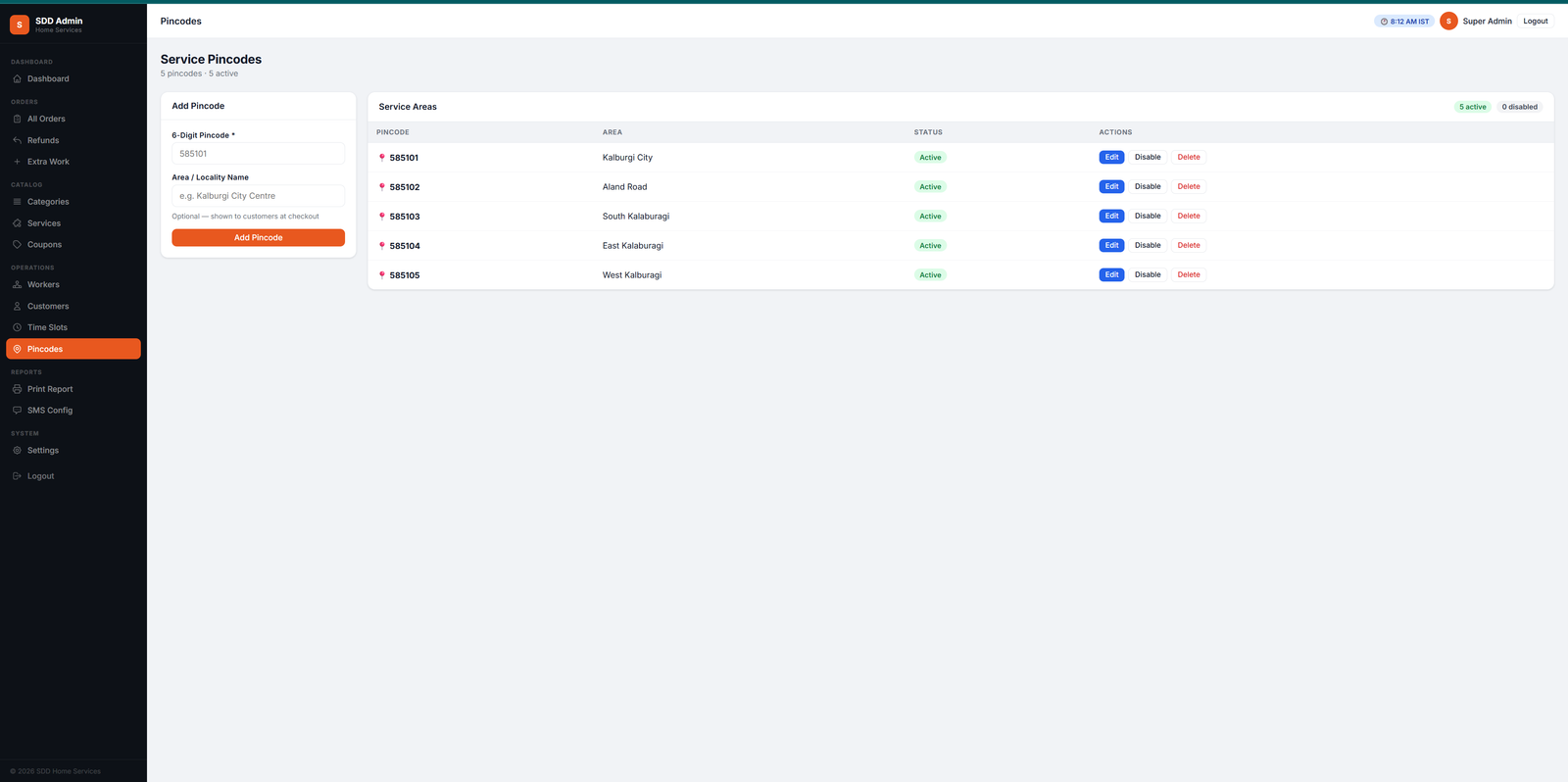This screenshot has height=782, width=1568.
Task: Click the AREA column header
Action: (x=612, y=132)
